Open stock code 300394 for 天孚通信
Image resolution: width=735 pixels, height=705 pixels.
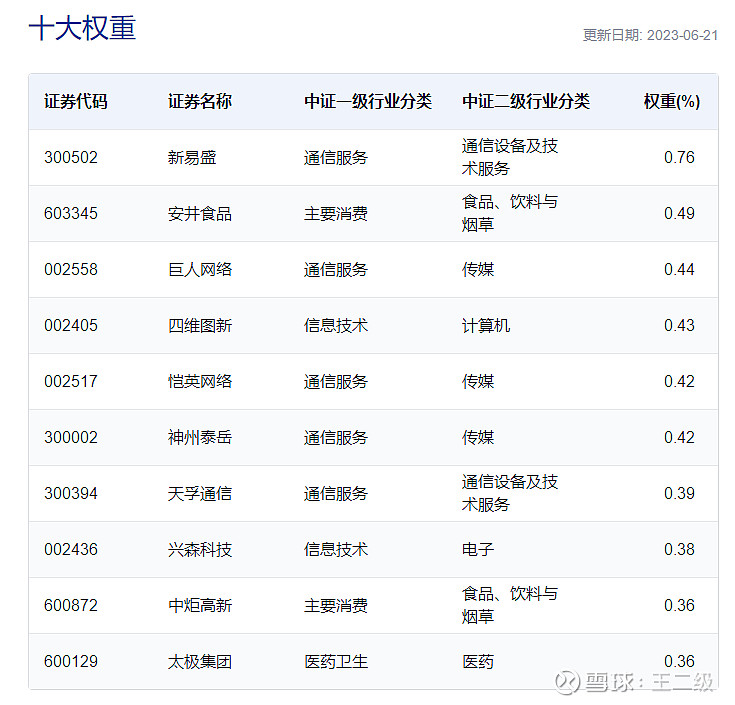point(71,493)
